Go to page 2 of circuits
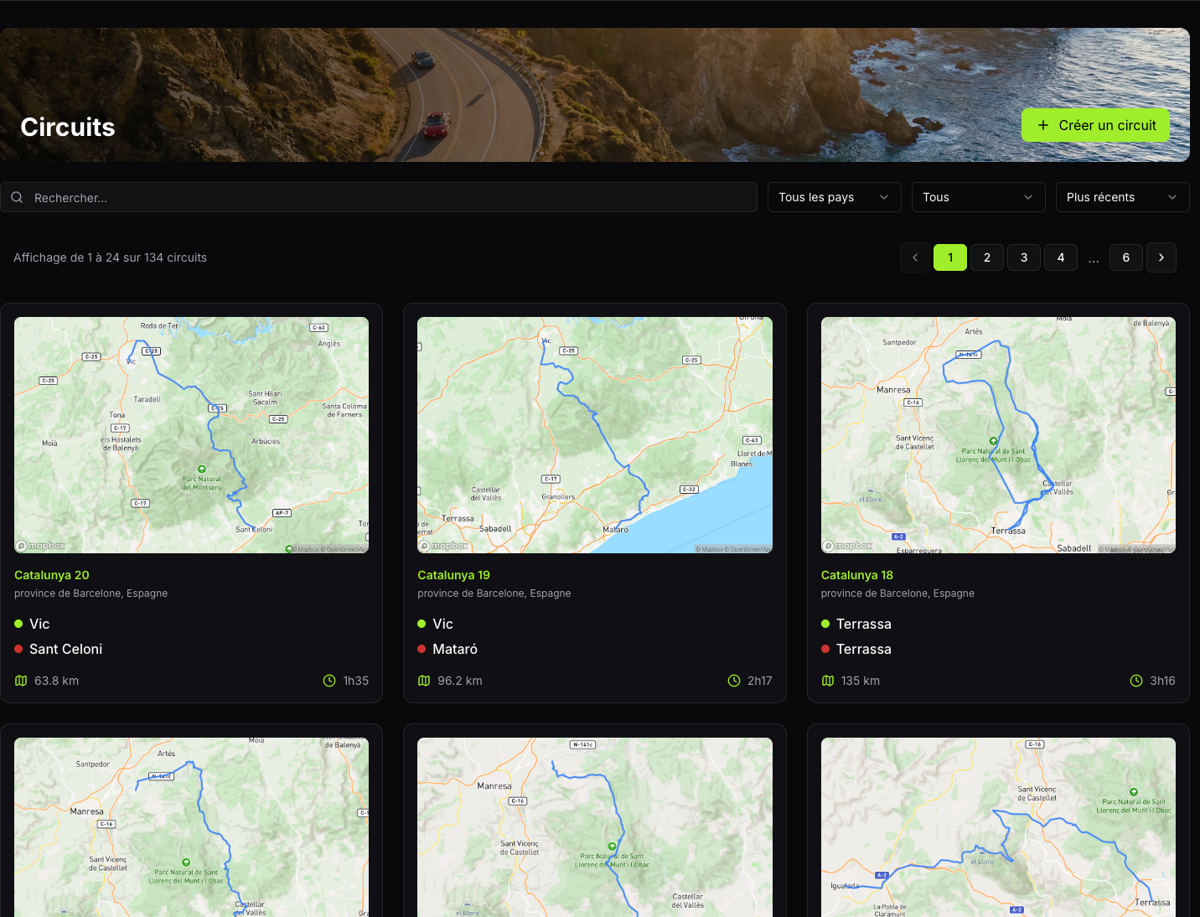The height and width of the screenshot is (917, 1200). [987, 257]
